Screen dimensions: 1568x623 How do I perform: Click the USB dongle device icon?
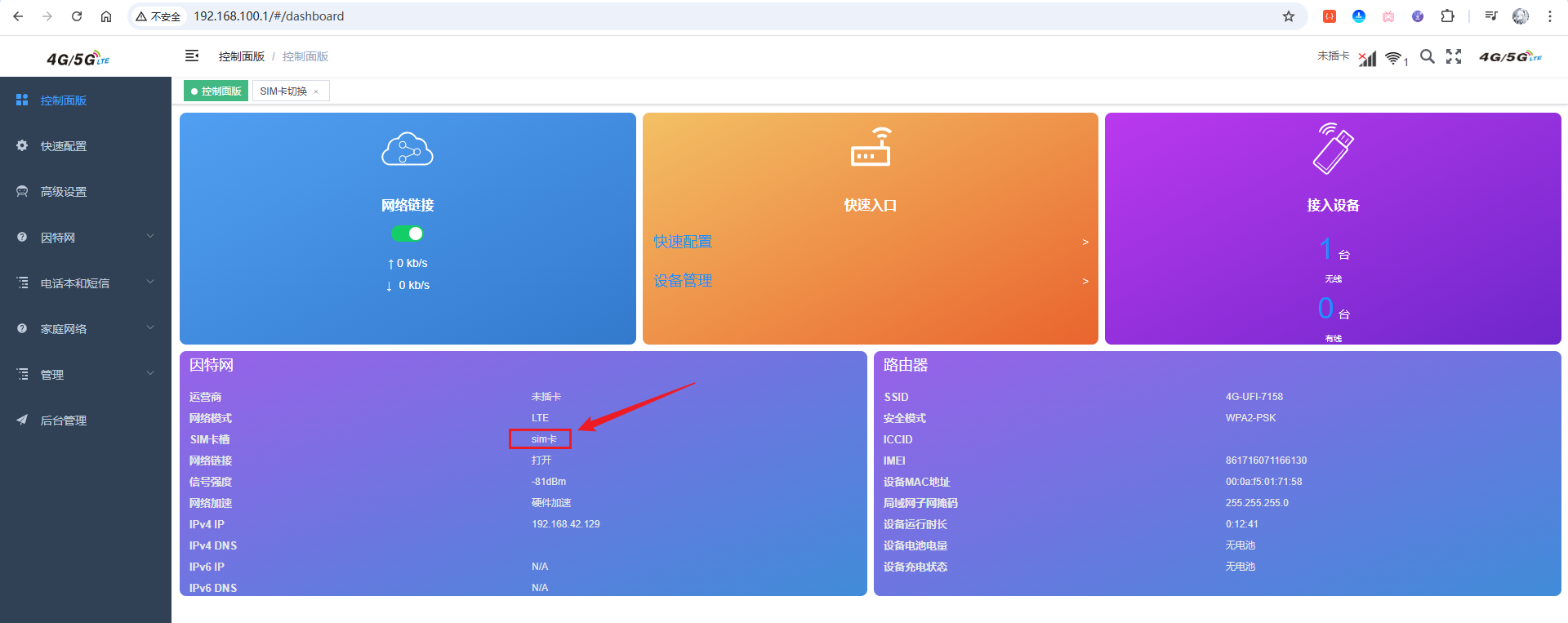coord(1333,149)
